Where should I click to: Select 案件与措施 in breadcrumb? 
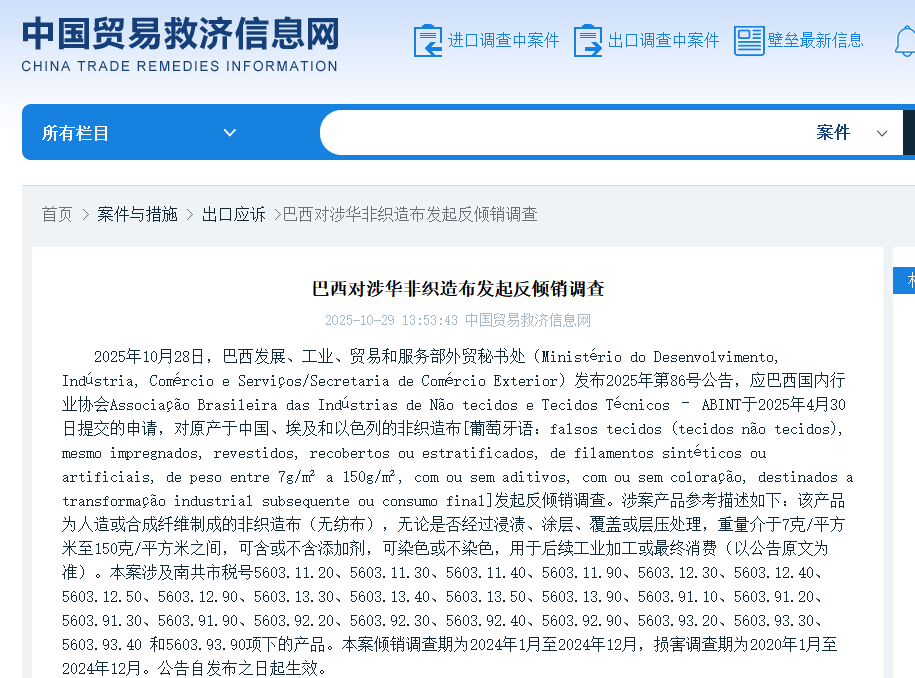pos(137,214)
